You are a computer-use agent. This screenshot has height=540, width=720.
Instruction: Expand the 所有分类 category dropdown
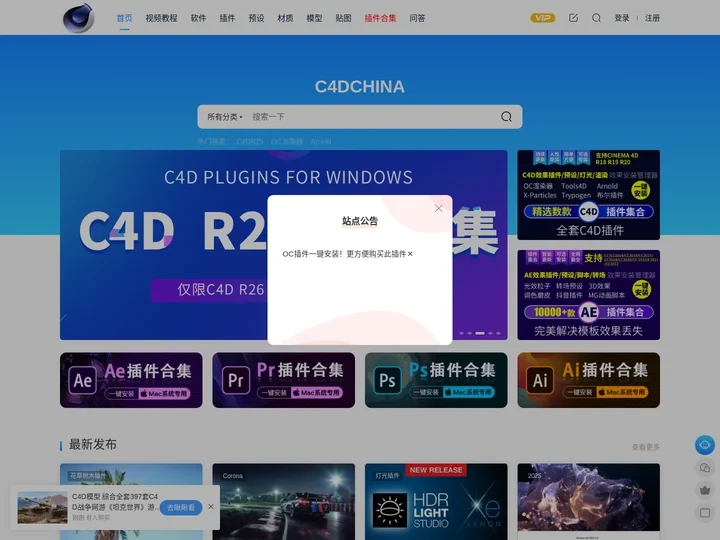coord(225,117)
